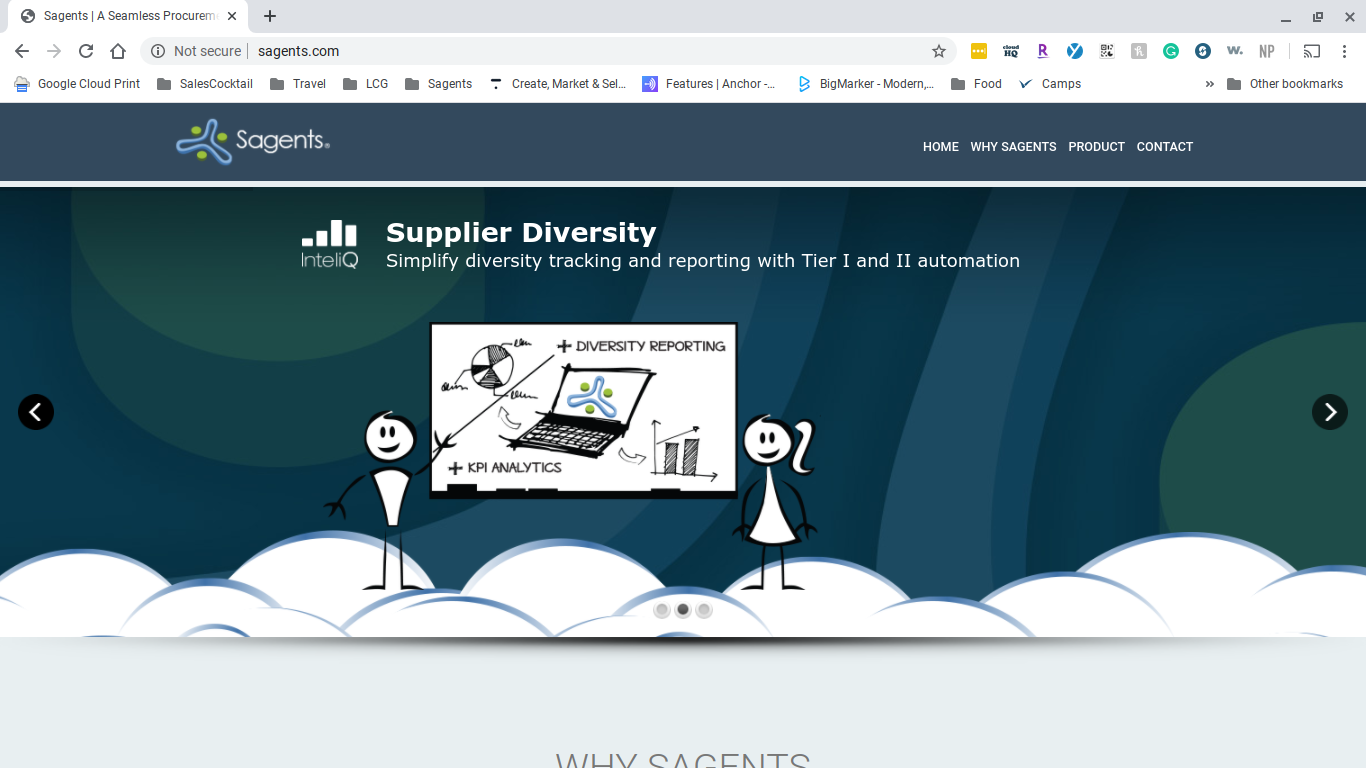Go back with the browser back arrow
The height and width of the screenshot is (768, 1366).
pyautogui.click(x=22, y=51)
